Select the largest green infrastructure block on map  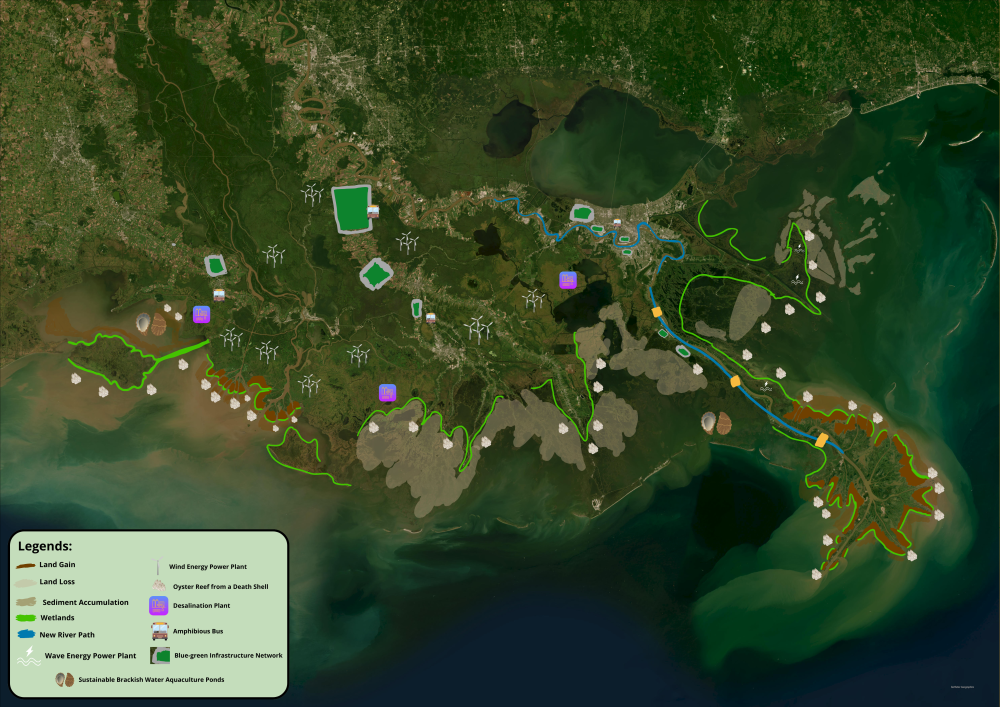[x=351, y=208]
